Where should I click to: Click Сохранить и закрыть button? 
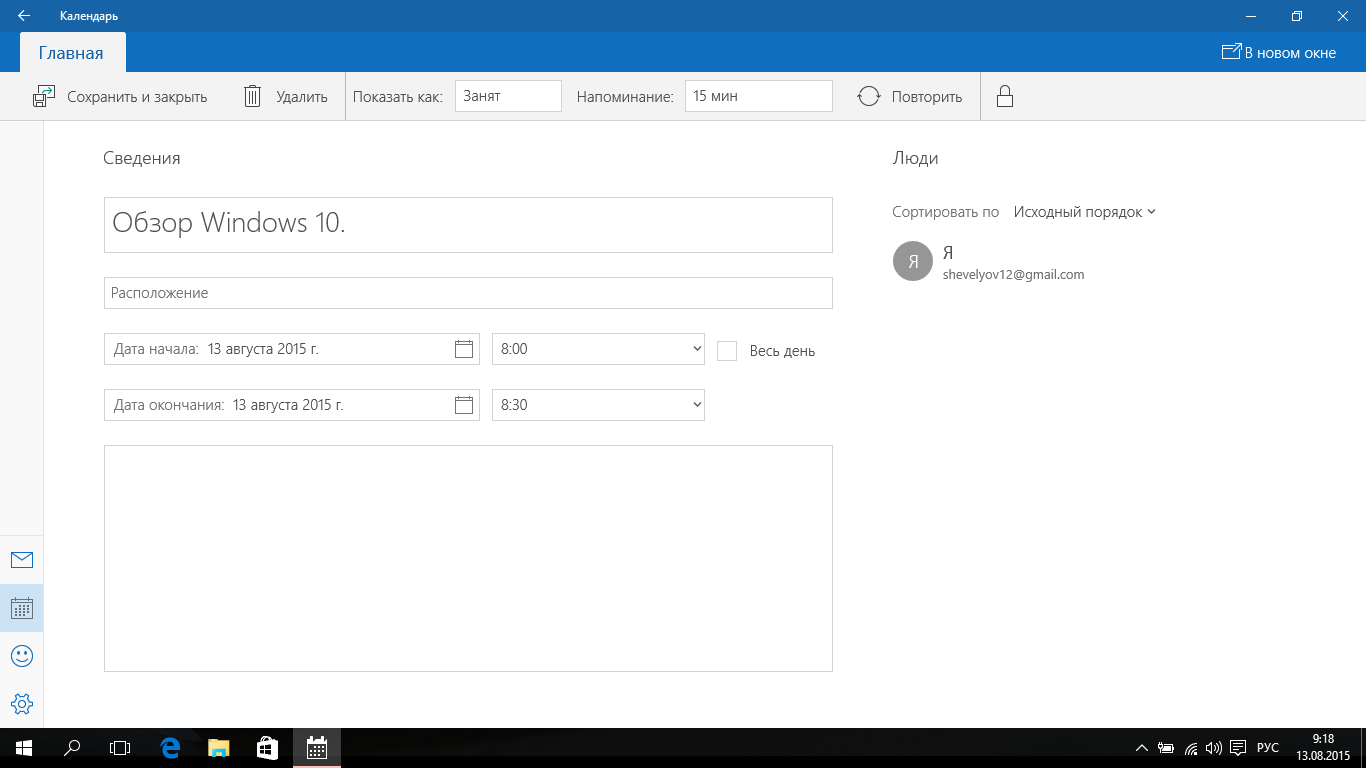coord(120,97)
